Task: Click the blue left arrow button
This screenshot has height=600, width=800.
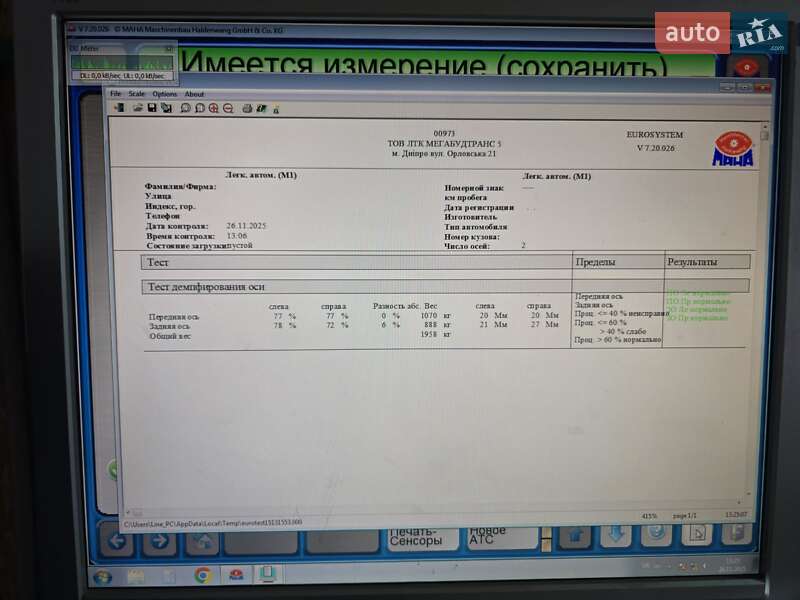Action: coord(116,541)
